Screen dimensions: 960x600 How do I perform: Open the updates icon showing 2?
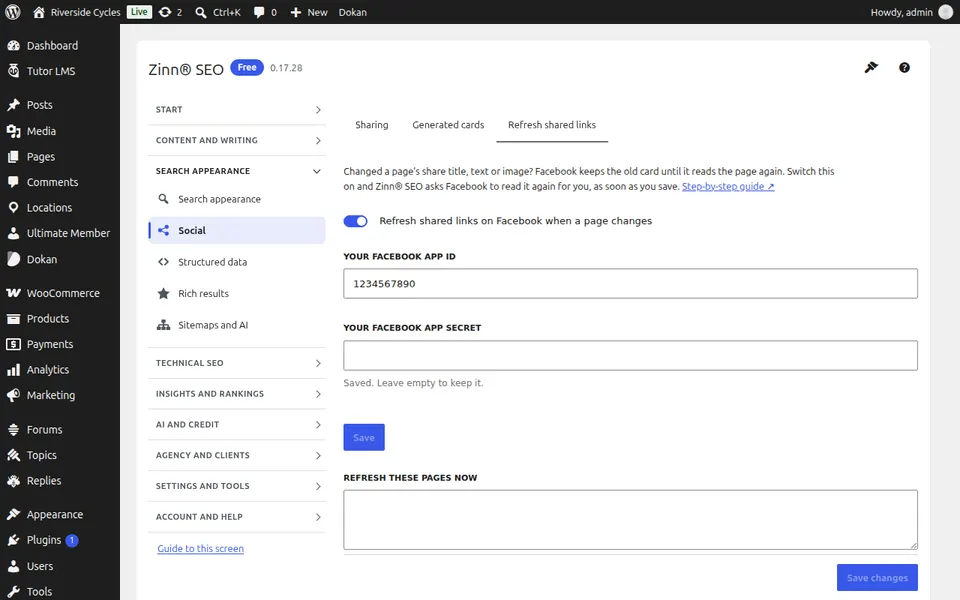pyautogui.click(x=170, y=12)
